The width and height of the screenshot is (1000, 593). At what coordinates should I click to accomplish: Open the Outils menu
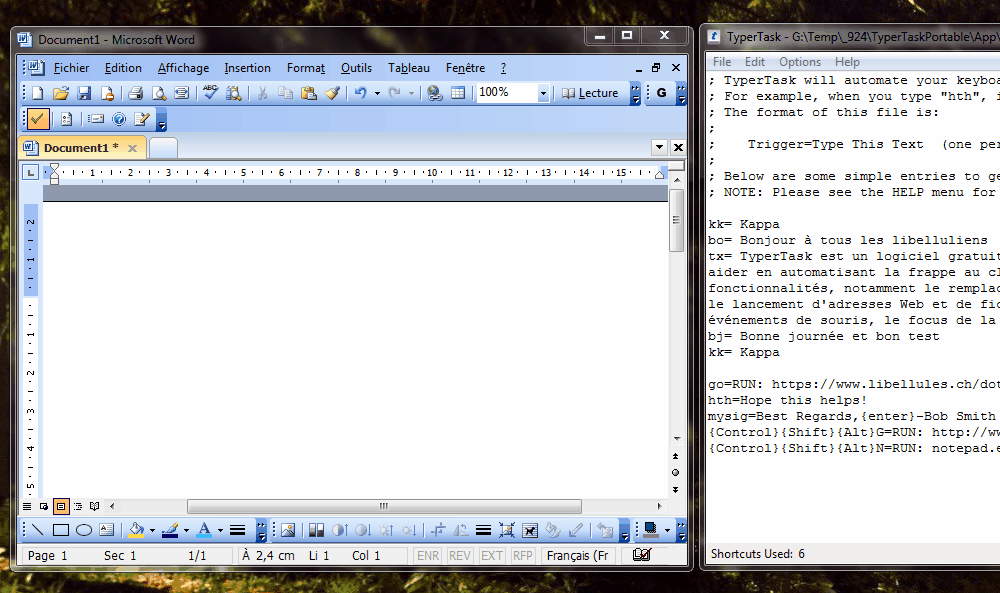coord(356,68)
